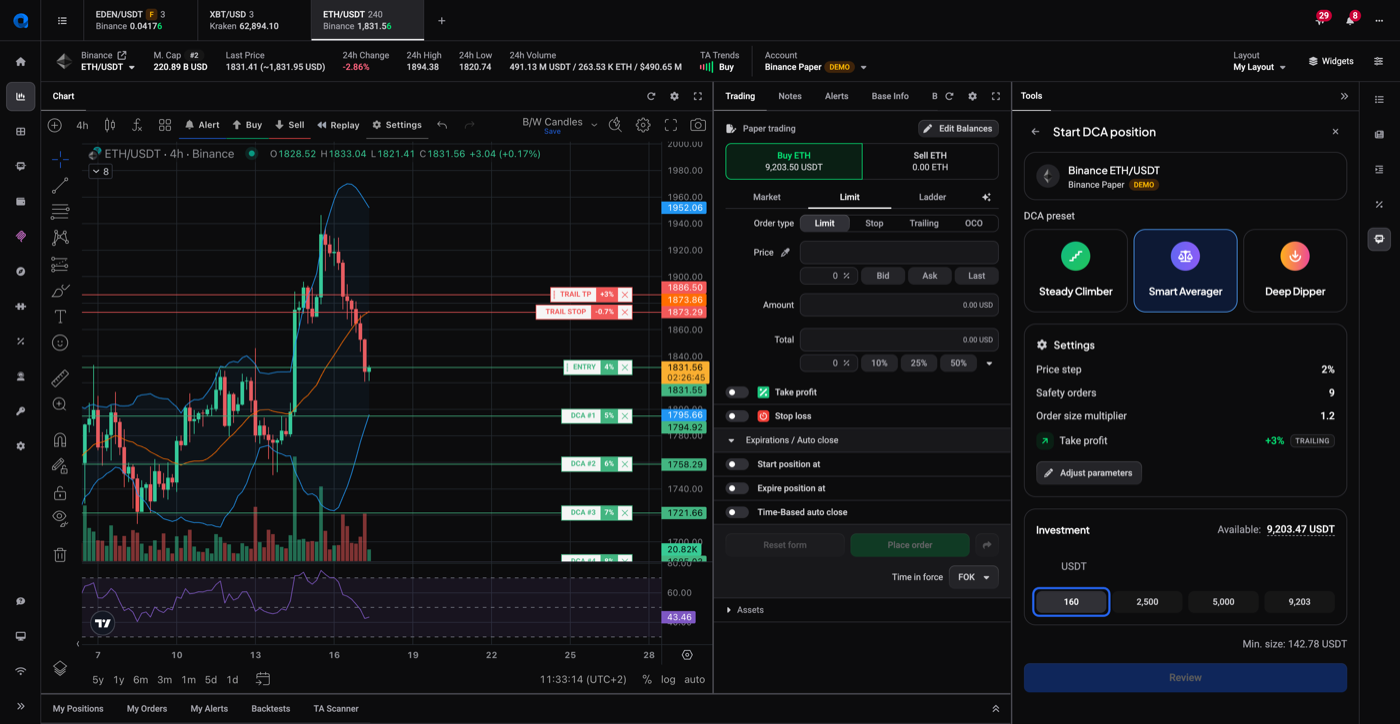Select the brush drawing tool
This screenshot has height=724, width=1400.
tap(60, 291)
